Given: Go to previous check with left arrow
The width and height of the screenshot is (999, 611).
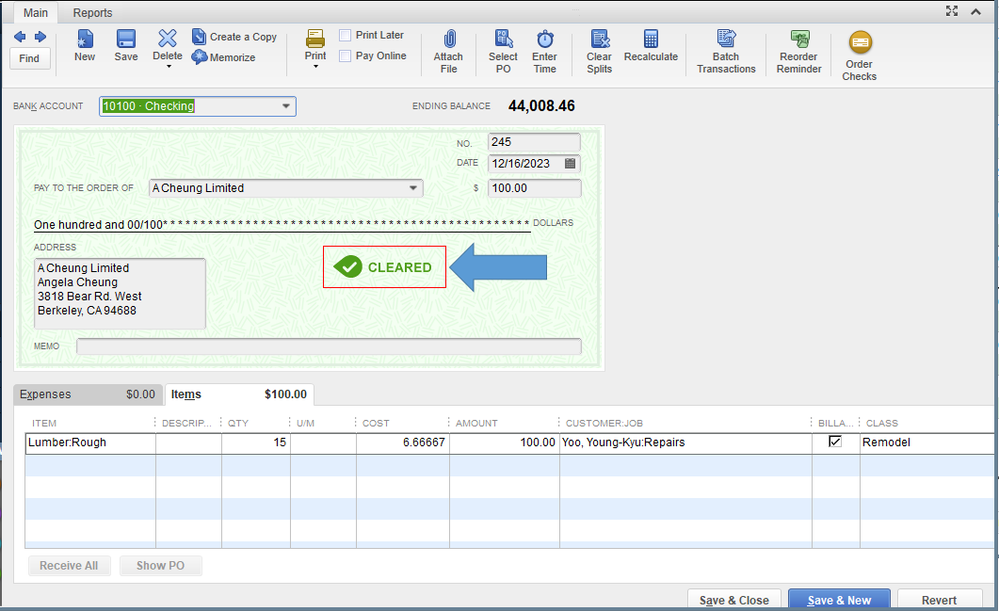Looking at the screenshot, I should click(20, 37).
